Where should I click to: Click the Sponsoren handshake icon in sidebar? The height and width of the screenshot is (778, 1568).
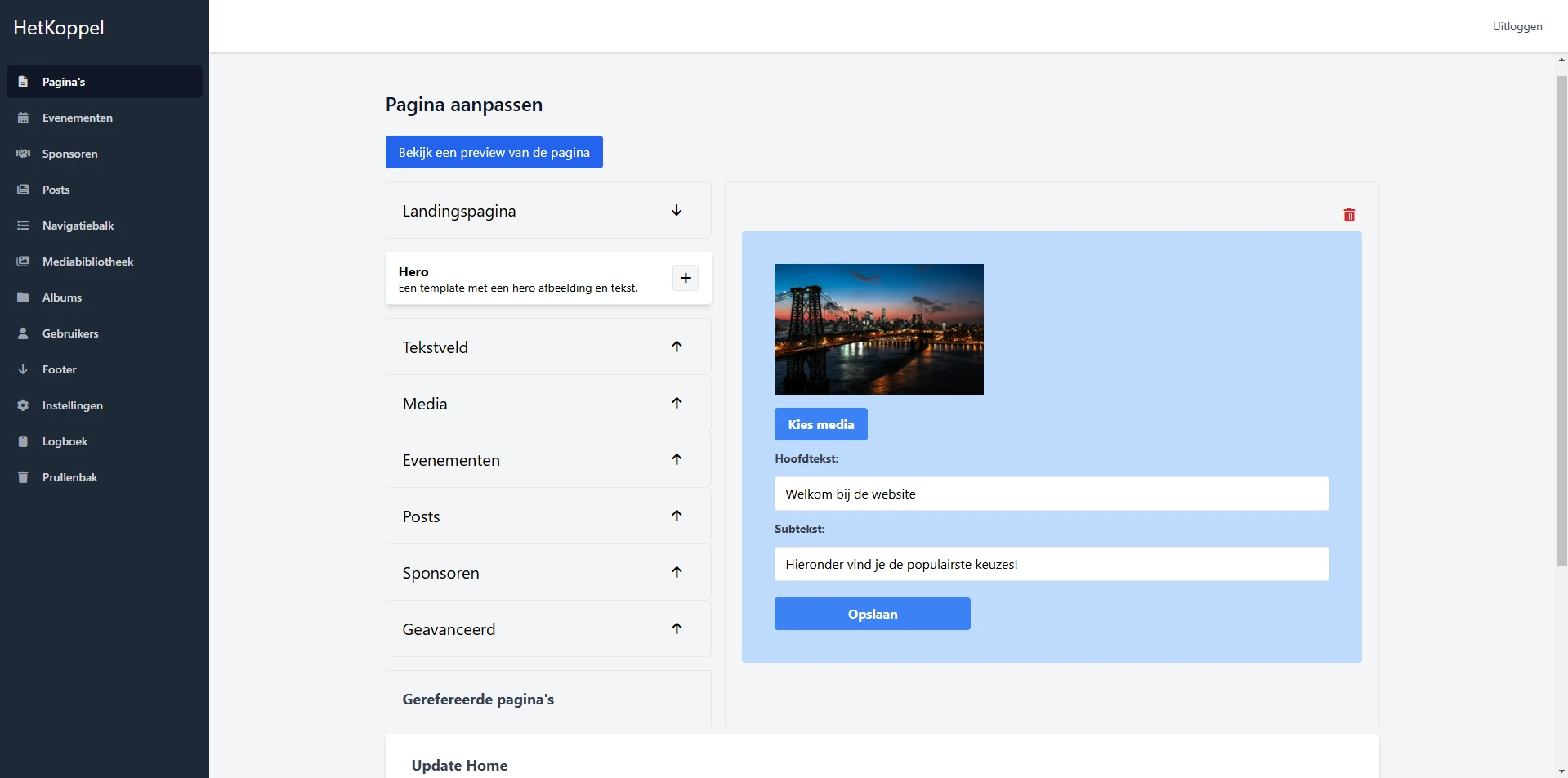pyautogui.click(x=23, y=154)
